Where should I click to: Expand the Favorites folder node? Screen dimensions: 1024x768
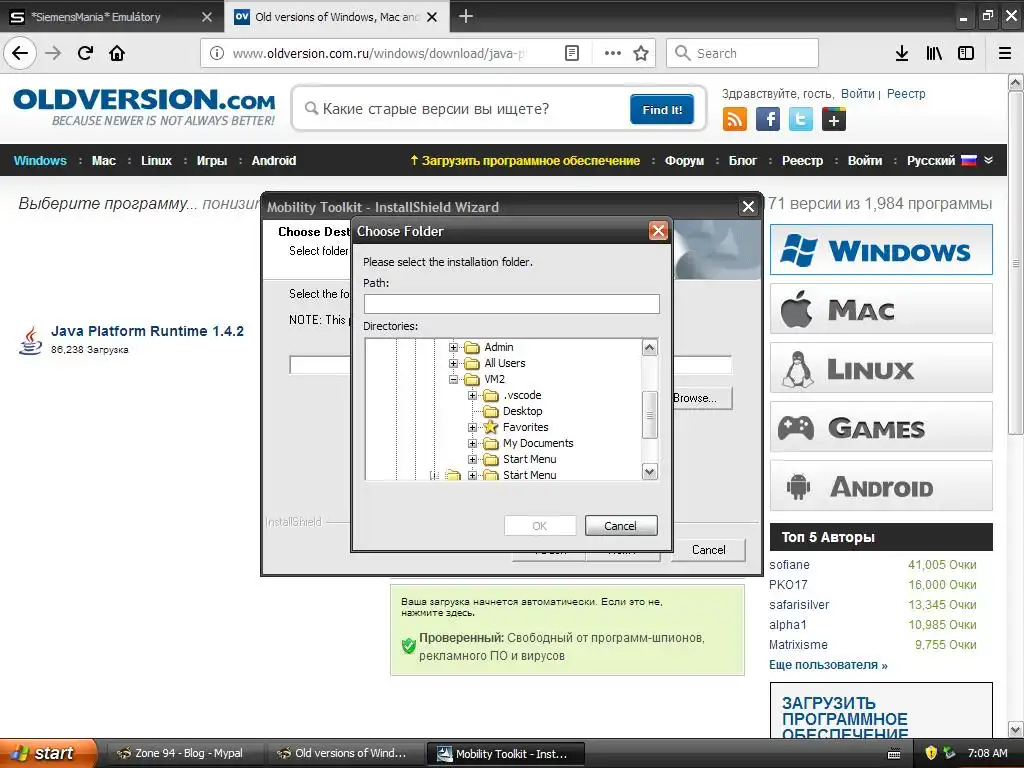[x=472, y=427]
